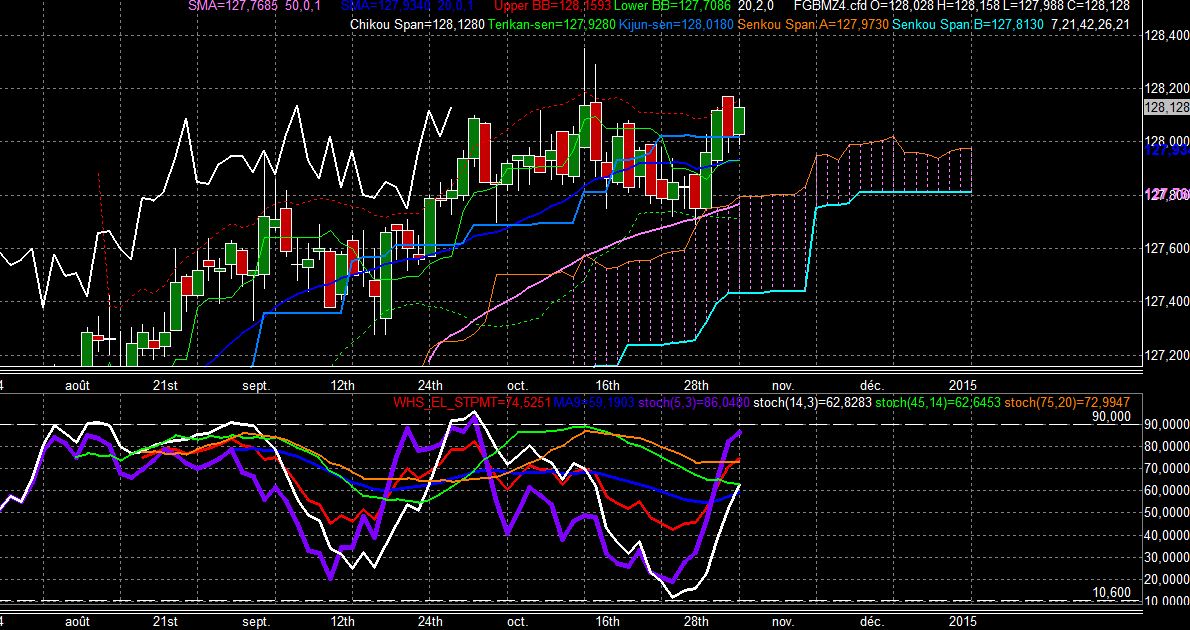
Task: Click the Bollinger parameters 20,2,0 text
Action: (x=755, y=5)
